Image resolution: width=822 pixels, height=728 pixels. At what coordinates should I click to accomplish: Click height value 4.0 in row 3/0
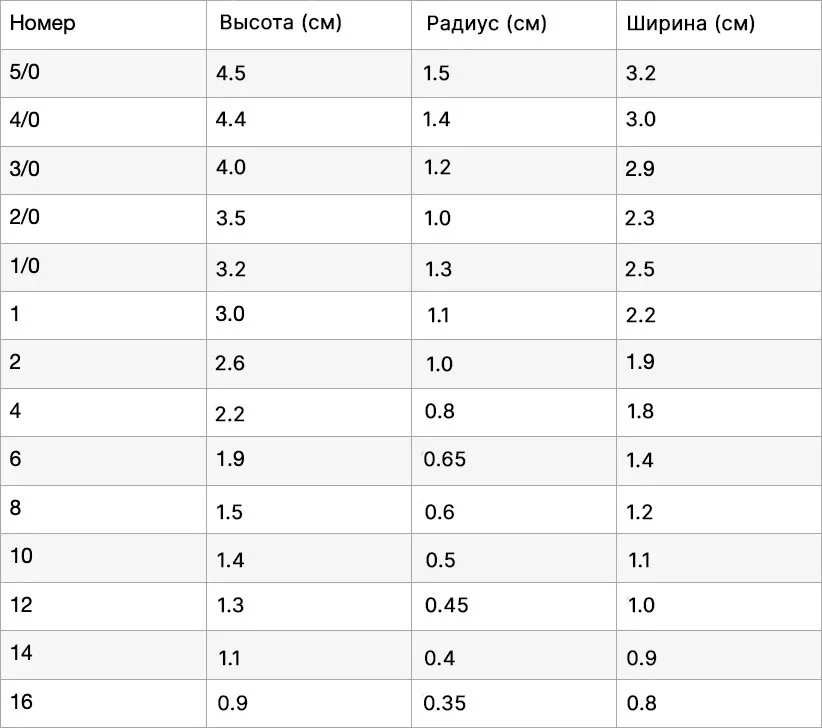click(x=231, y=168)
